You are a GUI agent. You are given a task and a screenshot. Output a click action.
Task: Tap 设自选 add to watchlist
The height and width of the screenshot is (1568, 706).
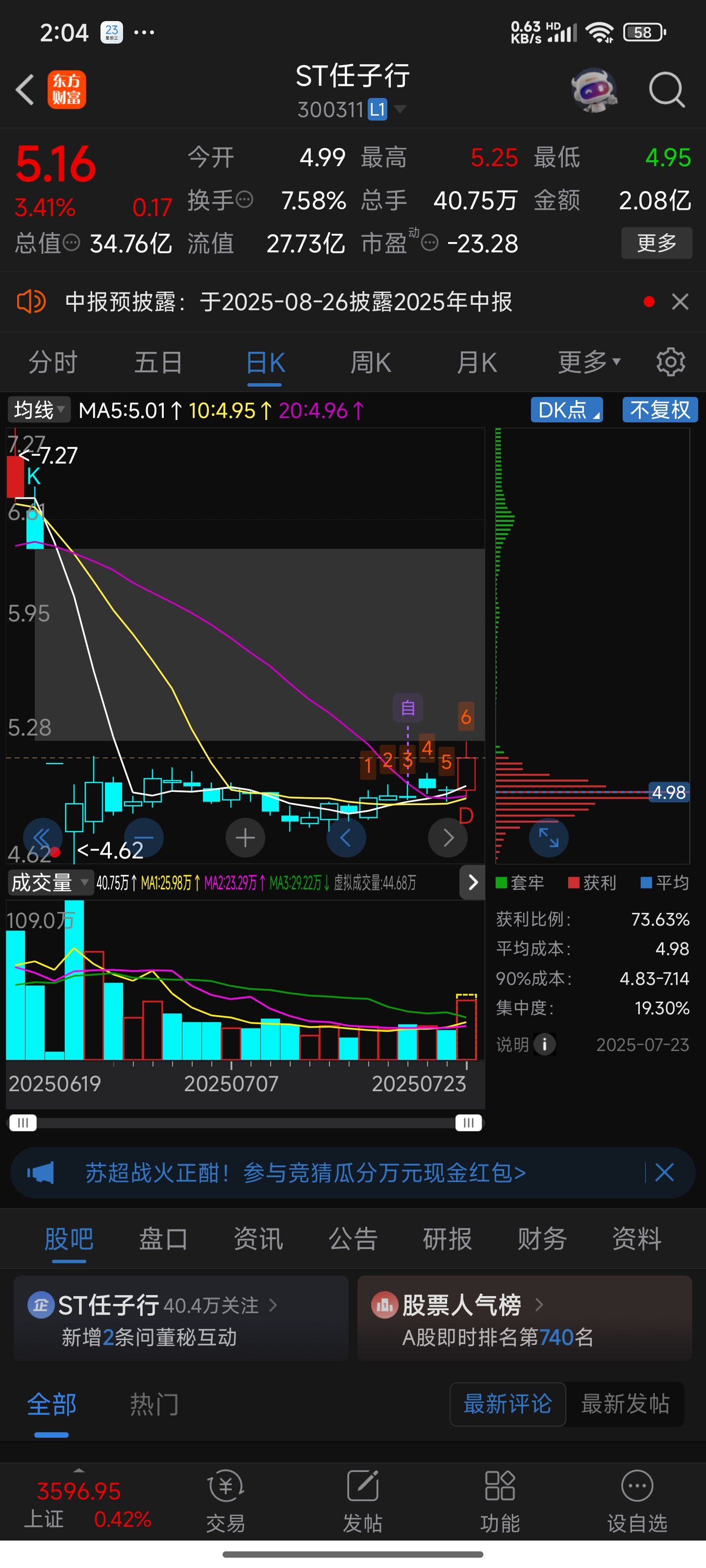(637, 1501)
